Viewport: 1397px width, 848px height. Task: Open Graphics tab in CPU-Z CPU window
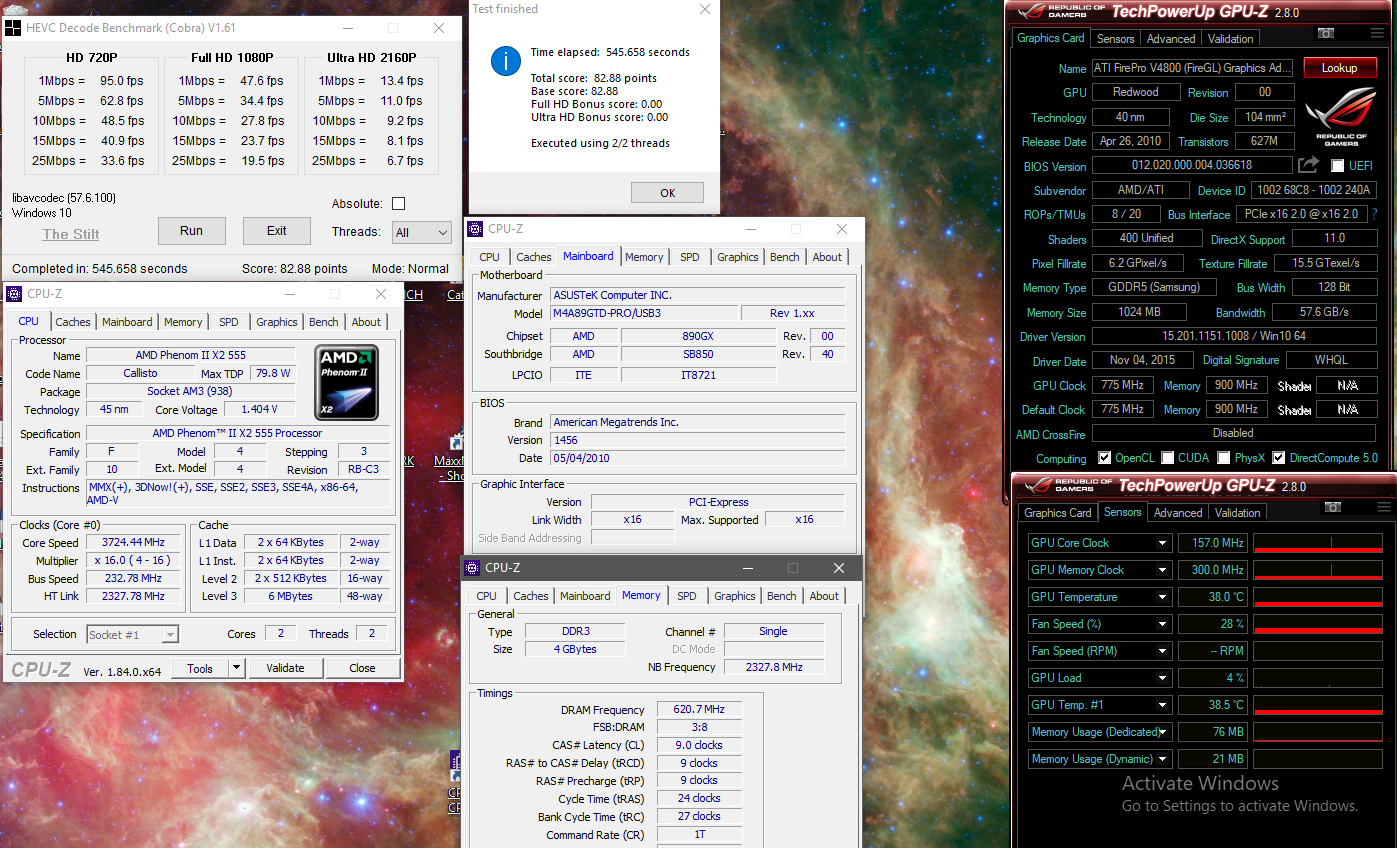pyautogui.click(x=277, y=322)
